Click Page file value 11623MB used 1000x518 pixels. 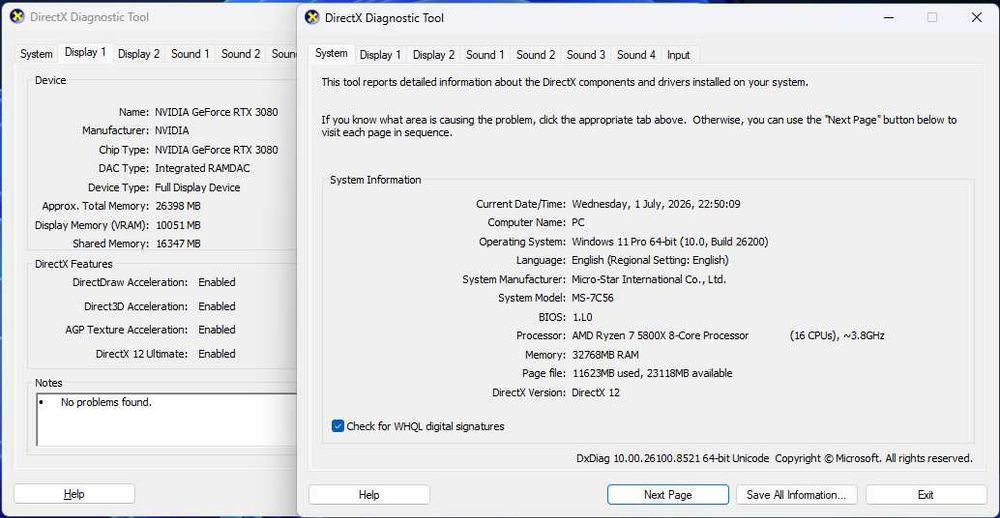652,373
